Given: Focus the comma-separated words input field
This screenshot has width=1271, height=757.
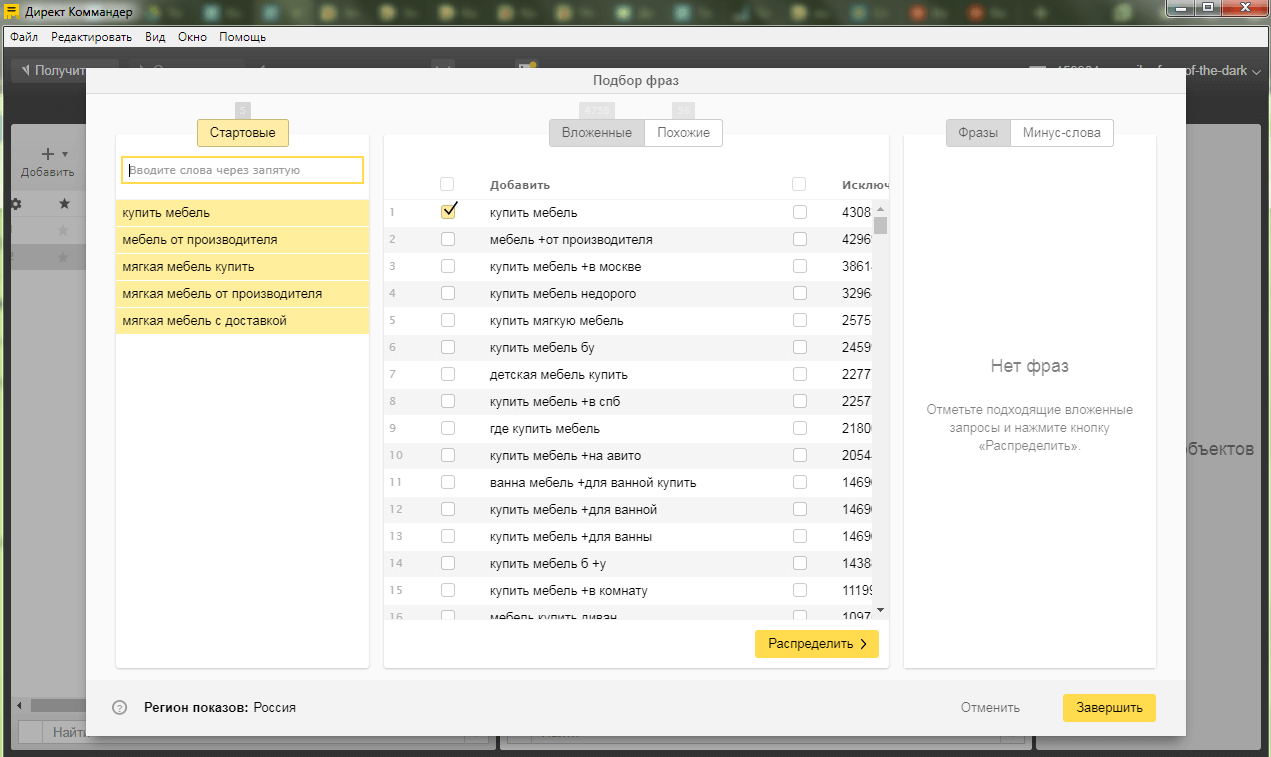Looking at the screenshot, I should pyautogui.click(x=242, y=170).
